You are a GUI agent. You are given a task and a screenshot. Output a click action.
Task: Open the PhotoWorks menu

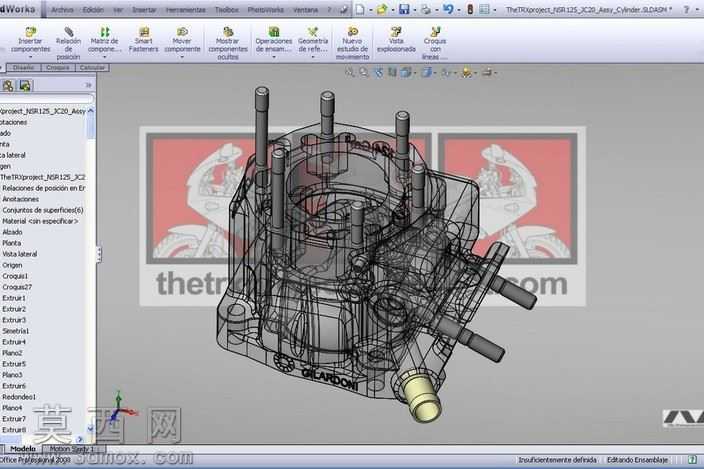click(266, 9)
